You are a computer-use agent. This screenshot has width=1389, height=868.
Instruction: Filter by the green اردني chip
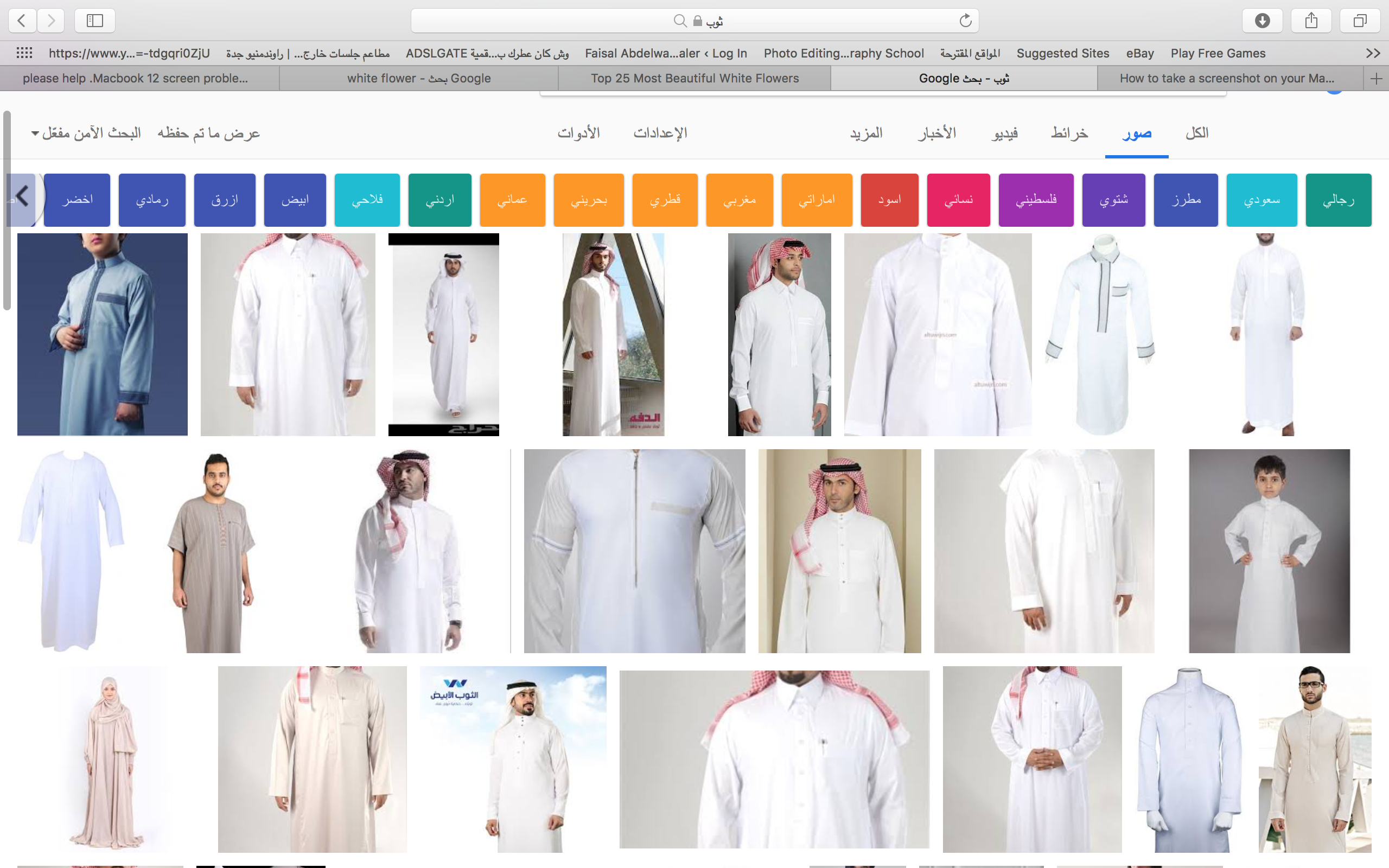point(439,200)
